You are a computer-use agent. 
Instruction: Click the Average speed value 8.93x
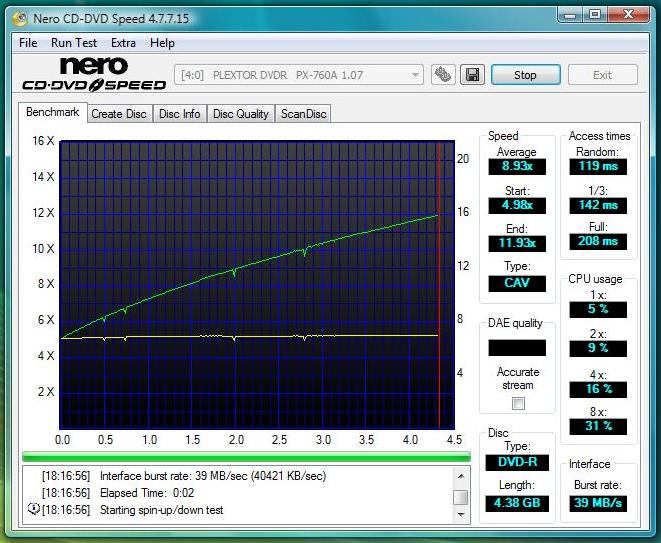[x=517, y=166]
